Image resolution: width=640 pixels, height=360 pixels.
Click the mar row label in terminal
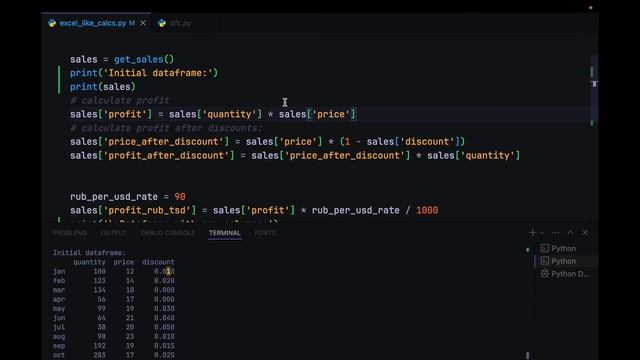tap(59, 290)
